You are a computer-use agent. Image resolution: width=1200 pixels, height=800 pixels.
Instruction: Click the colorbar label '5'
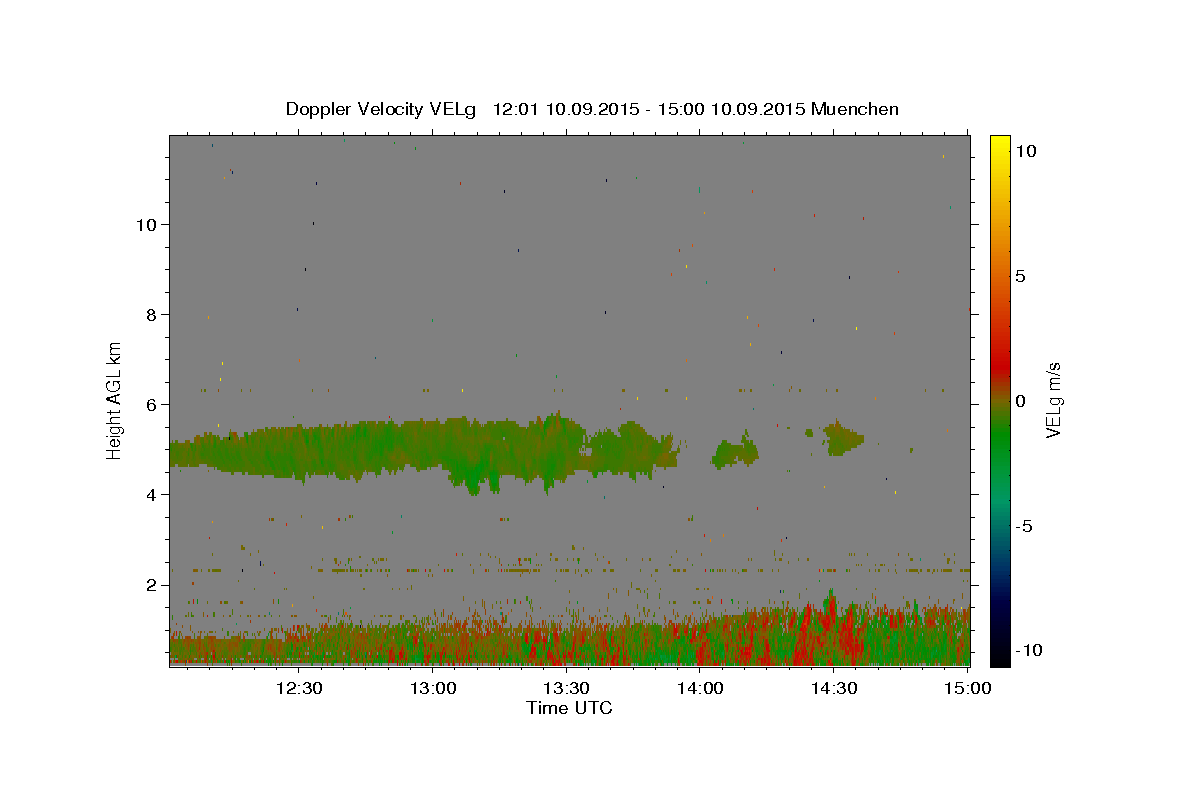pos(1020,276)
